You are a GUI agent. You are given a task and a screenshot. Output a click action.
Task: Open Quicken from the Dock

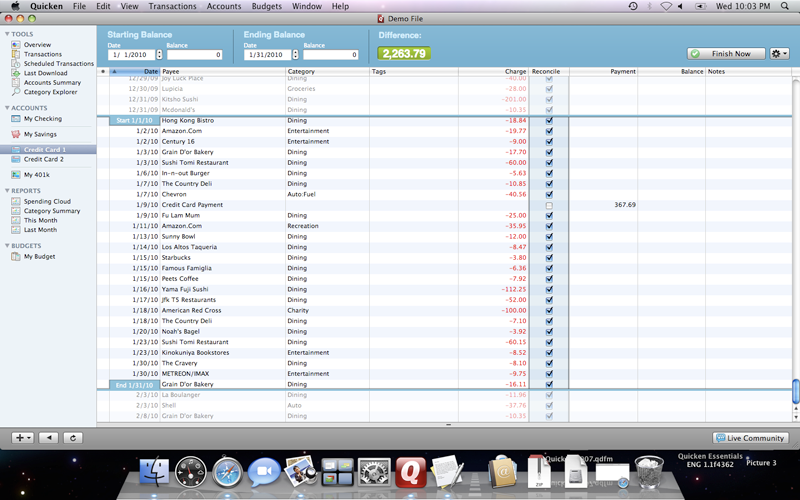pyautogui.click(x=410, y=472)
